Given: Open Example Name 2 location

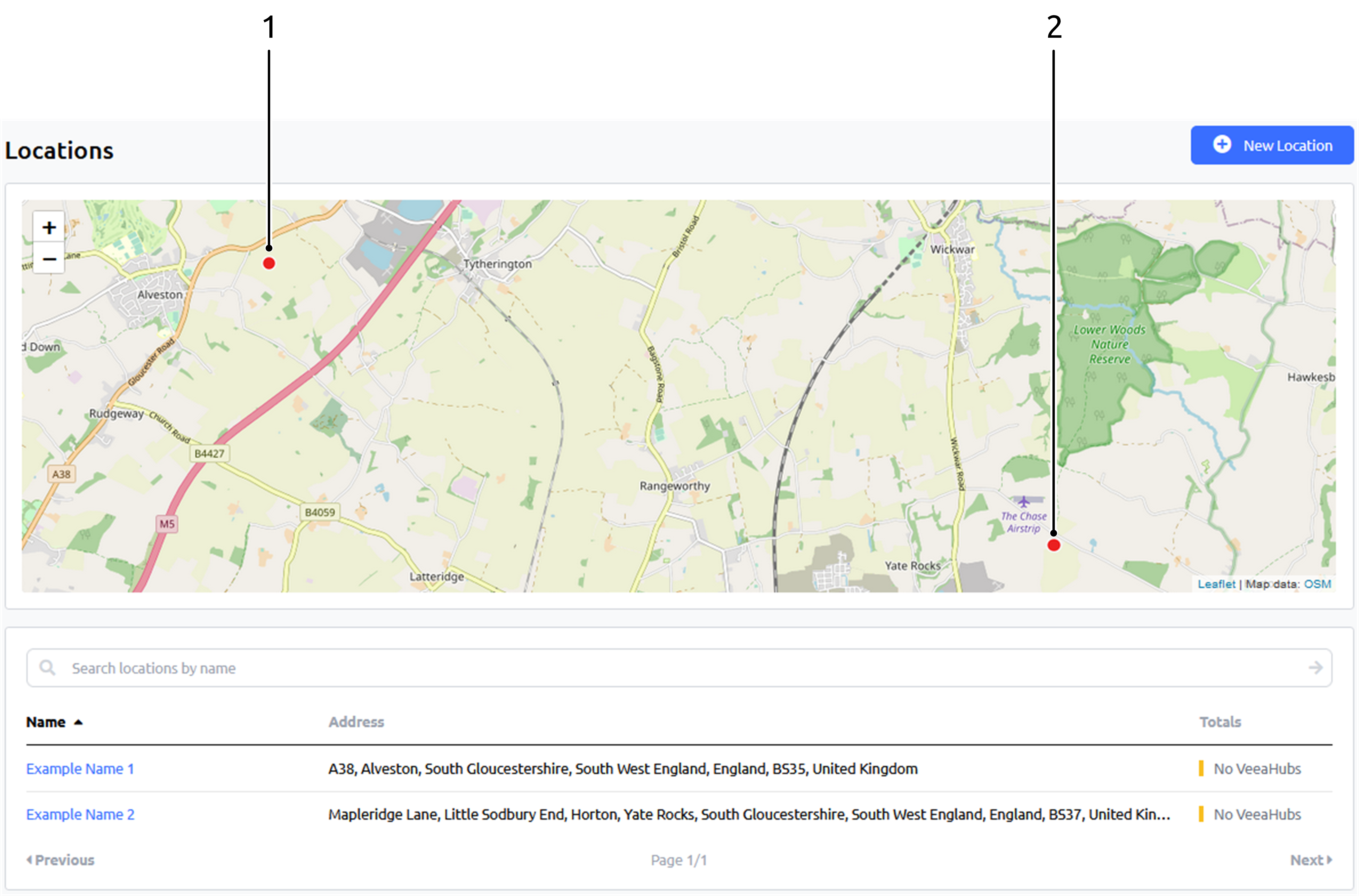Looking at the screenshot, I should coord(80,814).
